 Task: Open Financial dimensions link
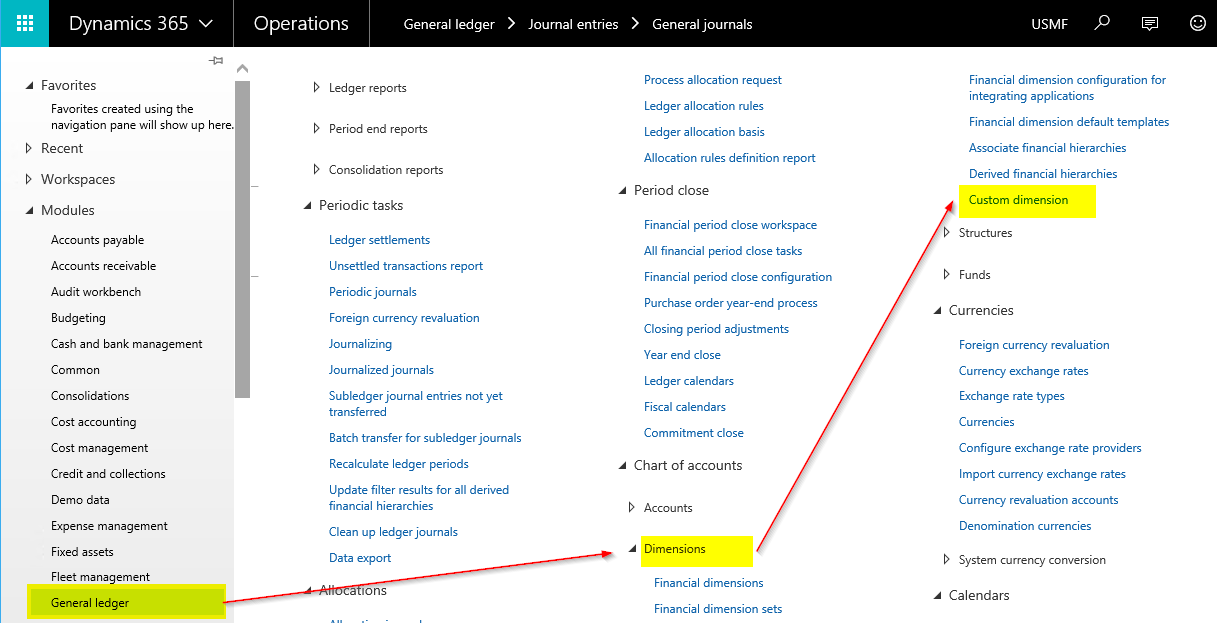point(709,583)
